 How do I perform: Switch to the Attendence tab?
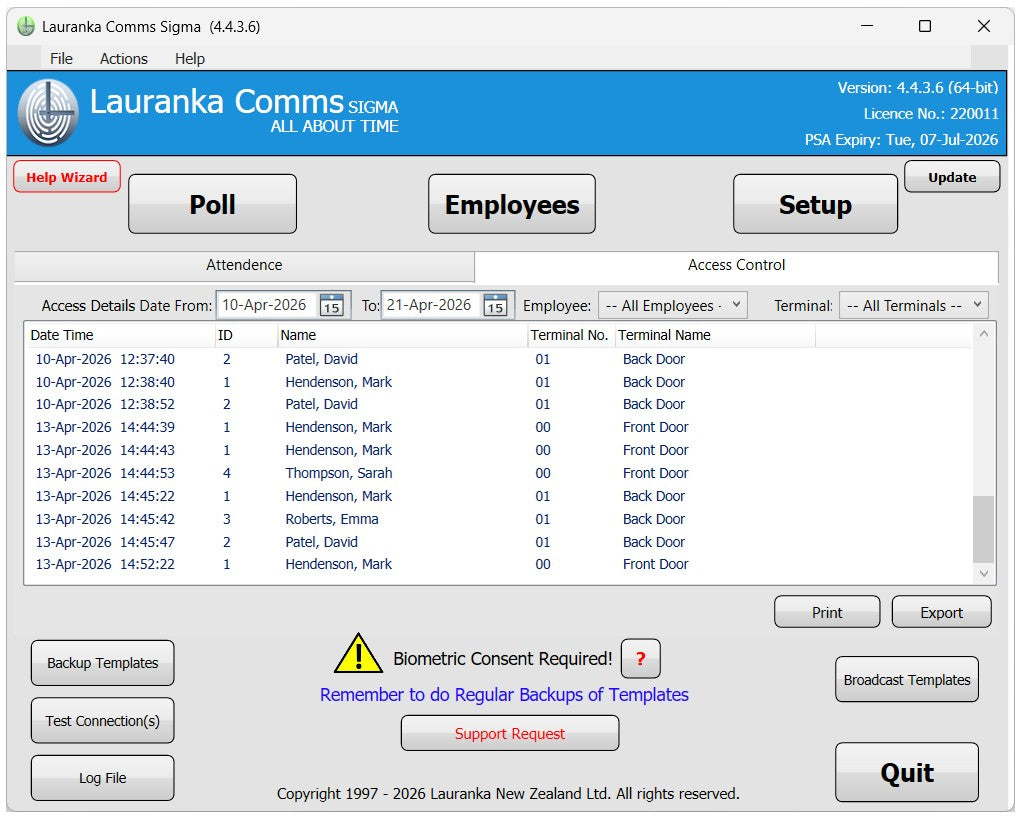click(244, 265)
